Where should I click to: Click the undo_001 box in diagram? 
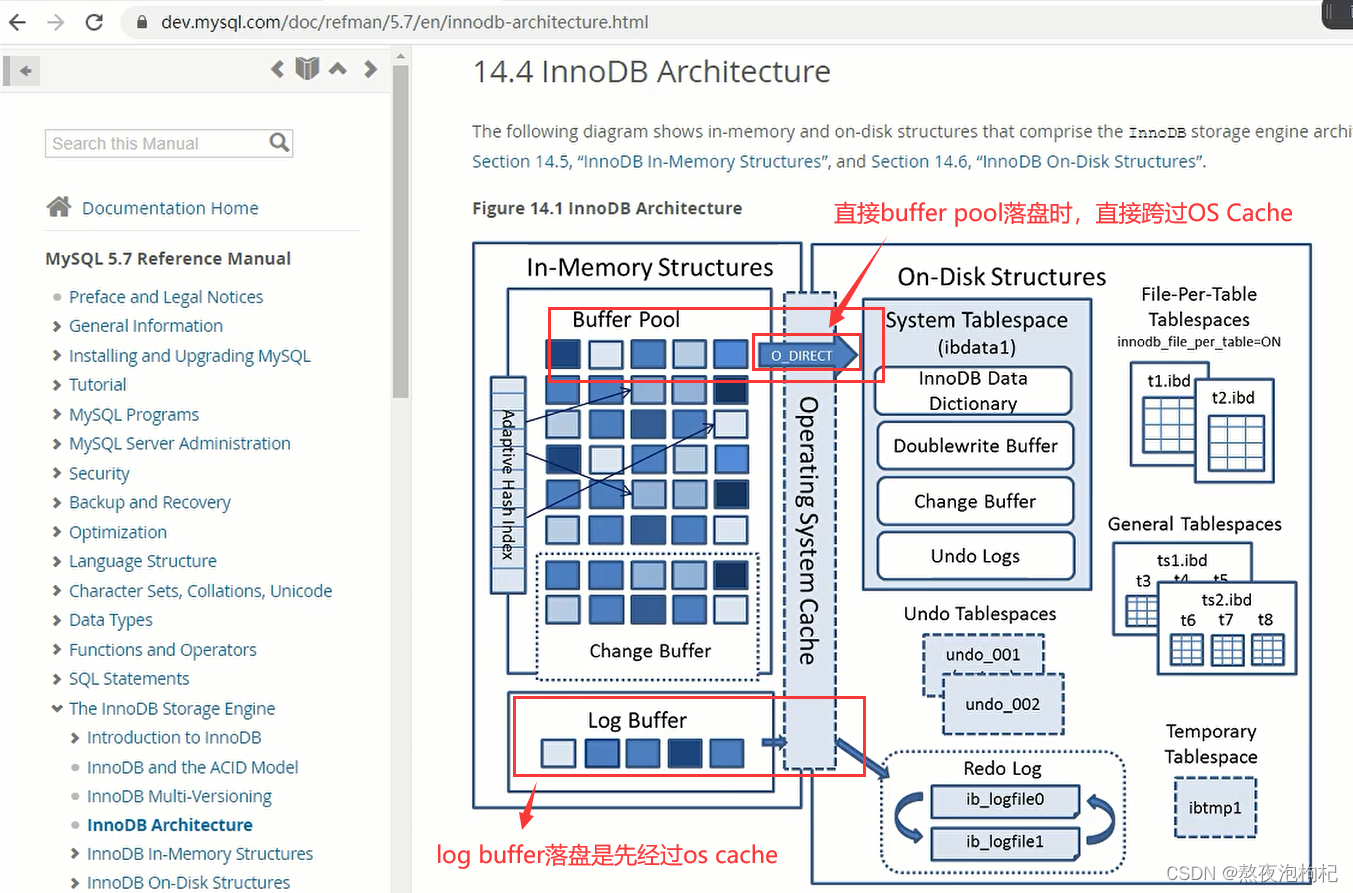click(x=983, y=656)
